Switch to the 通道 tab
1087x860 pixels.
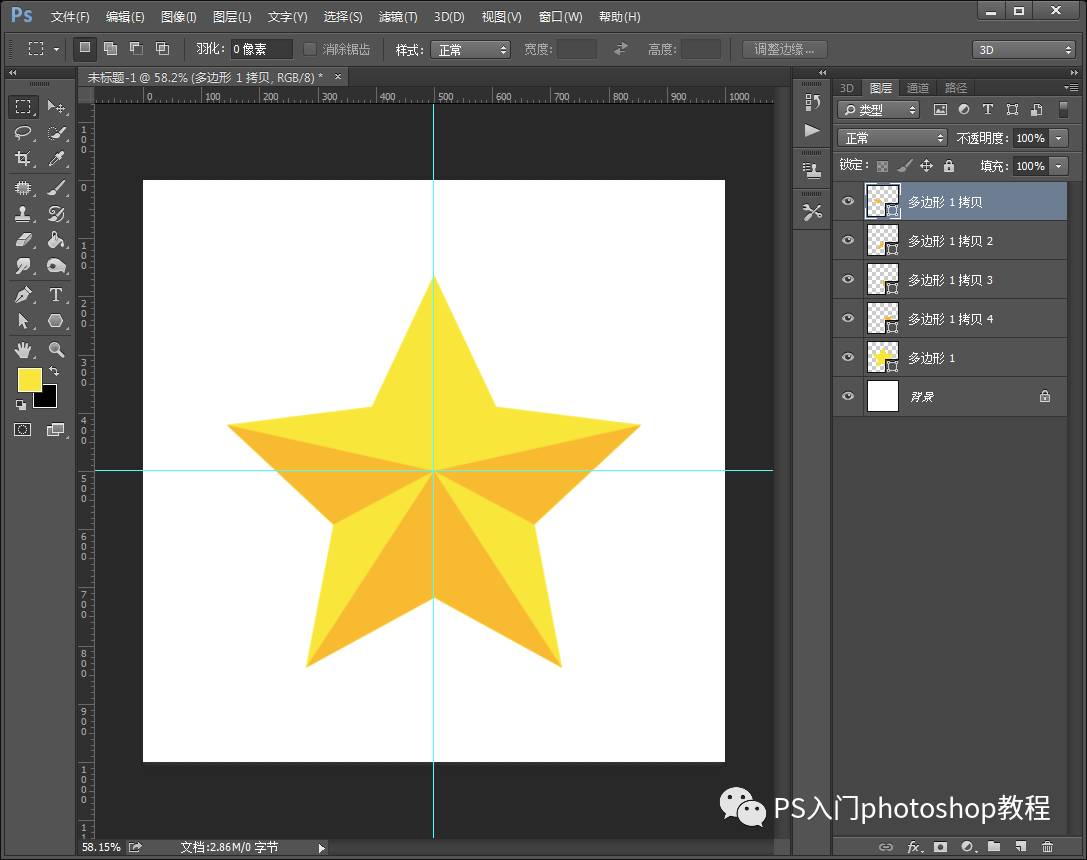[918, 88]
